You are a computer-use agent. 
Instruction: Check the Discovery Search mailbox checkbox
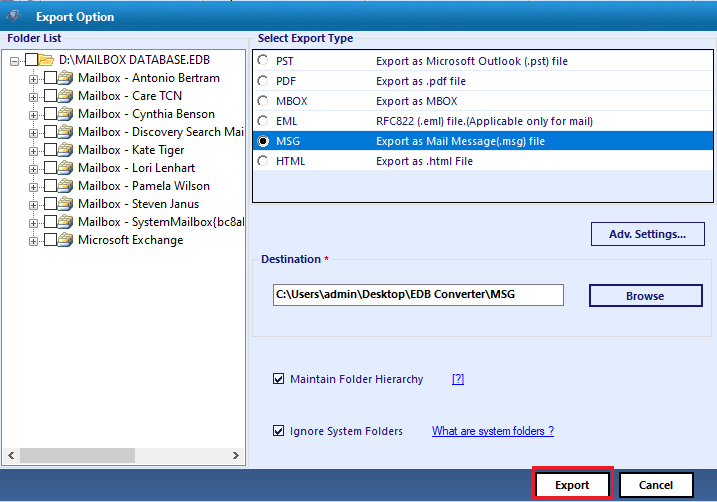tap(50, 132)
